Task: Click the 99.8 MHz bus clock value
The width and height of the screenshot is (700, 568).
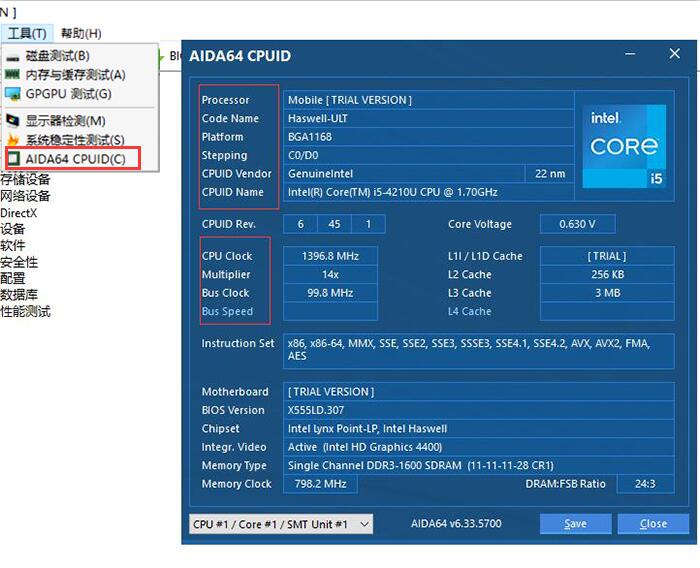Action: click(330, 293)
